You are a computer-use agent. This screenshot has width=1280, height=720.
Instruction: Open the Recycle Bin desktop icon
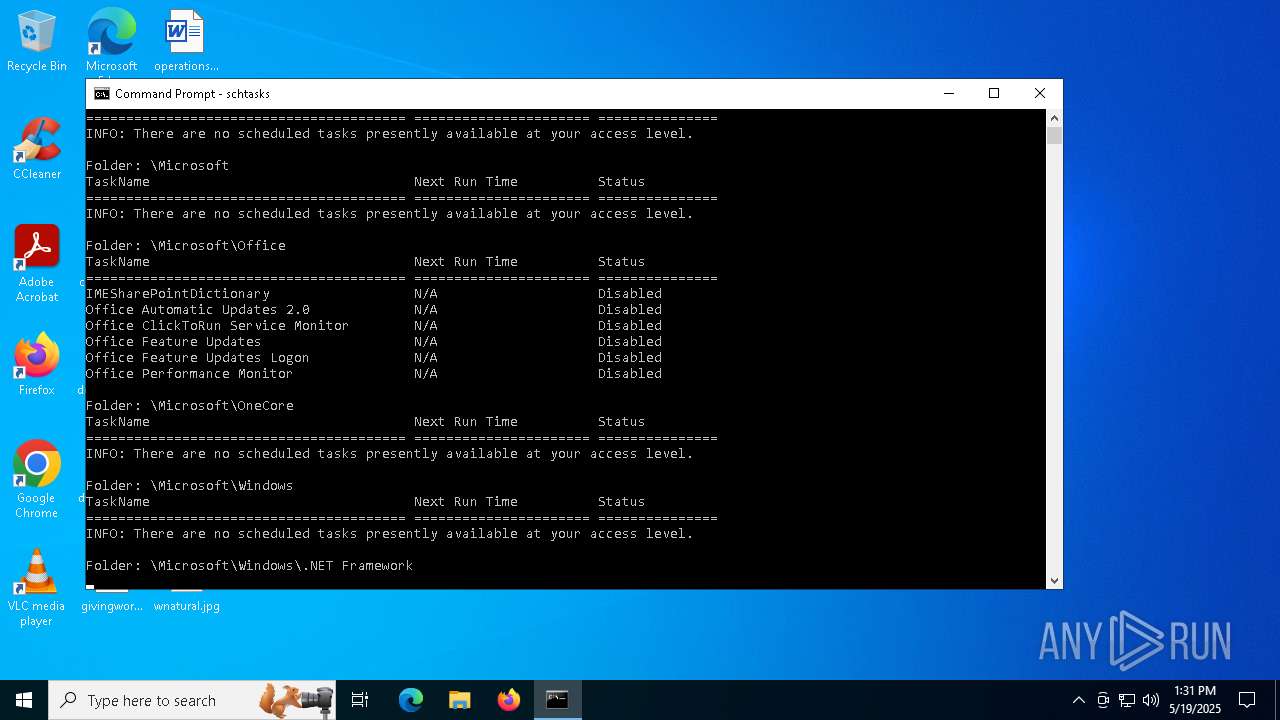[x=37, y=41]
